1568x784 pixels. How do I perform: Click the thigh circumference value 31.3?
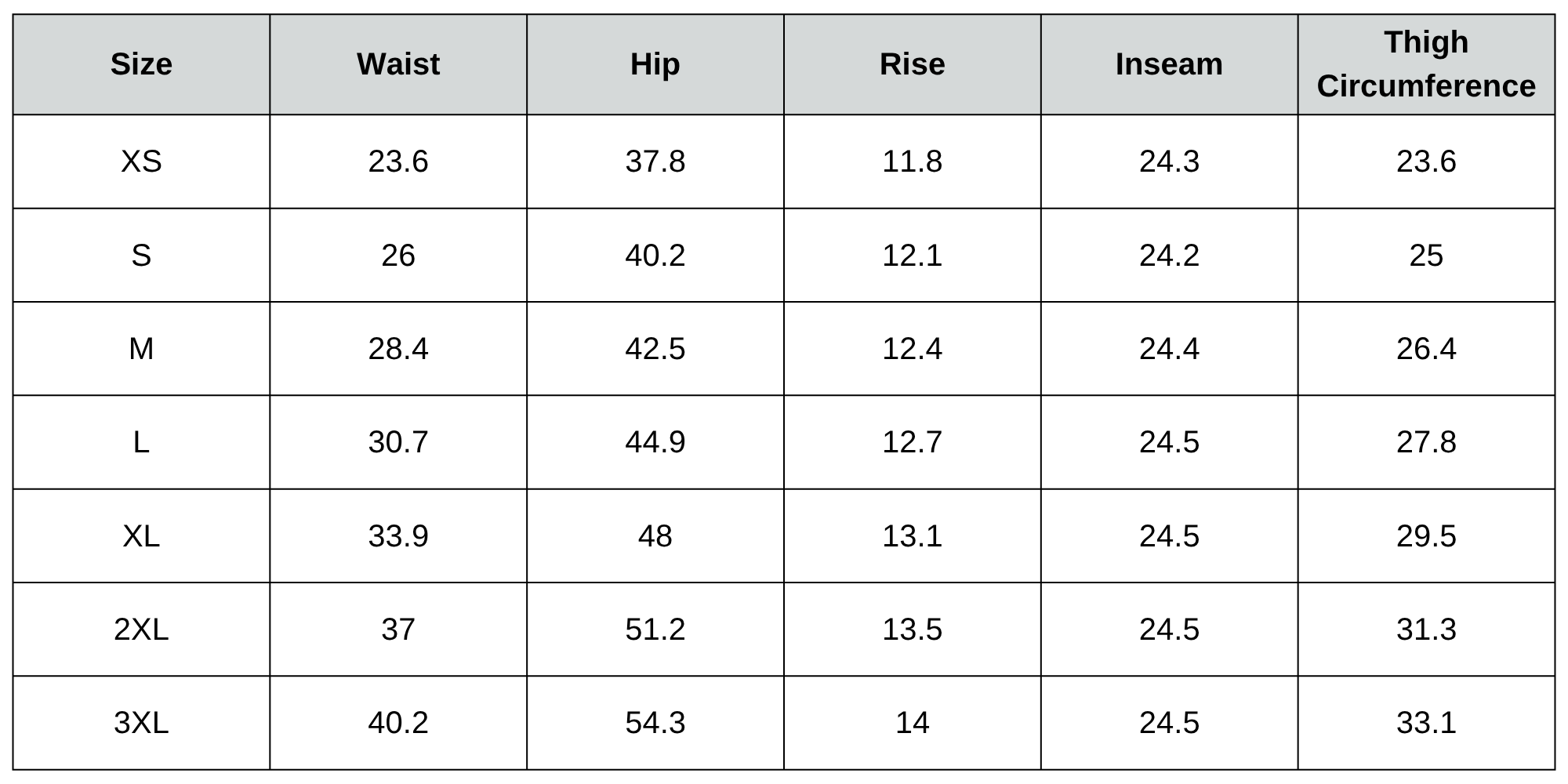click(1426, 630)
